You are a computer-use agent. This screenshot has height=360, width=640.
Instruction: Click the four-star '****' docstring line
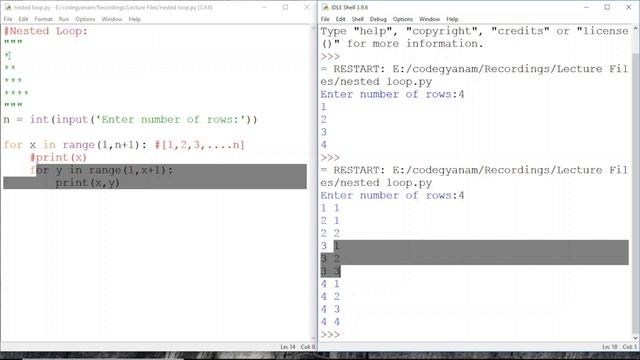pos(16,93)
